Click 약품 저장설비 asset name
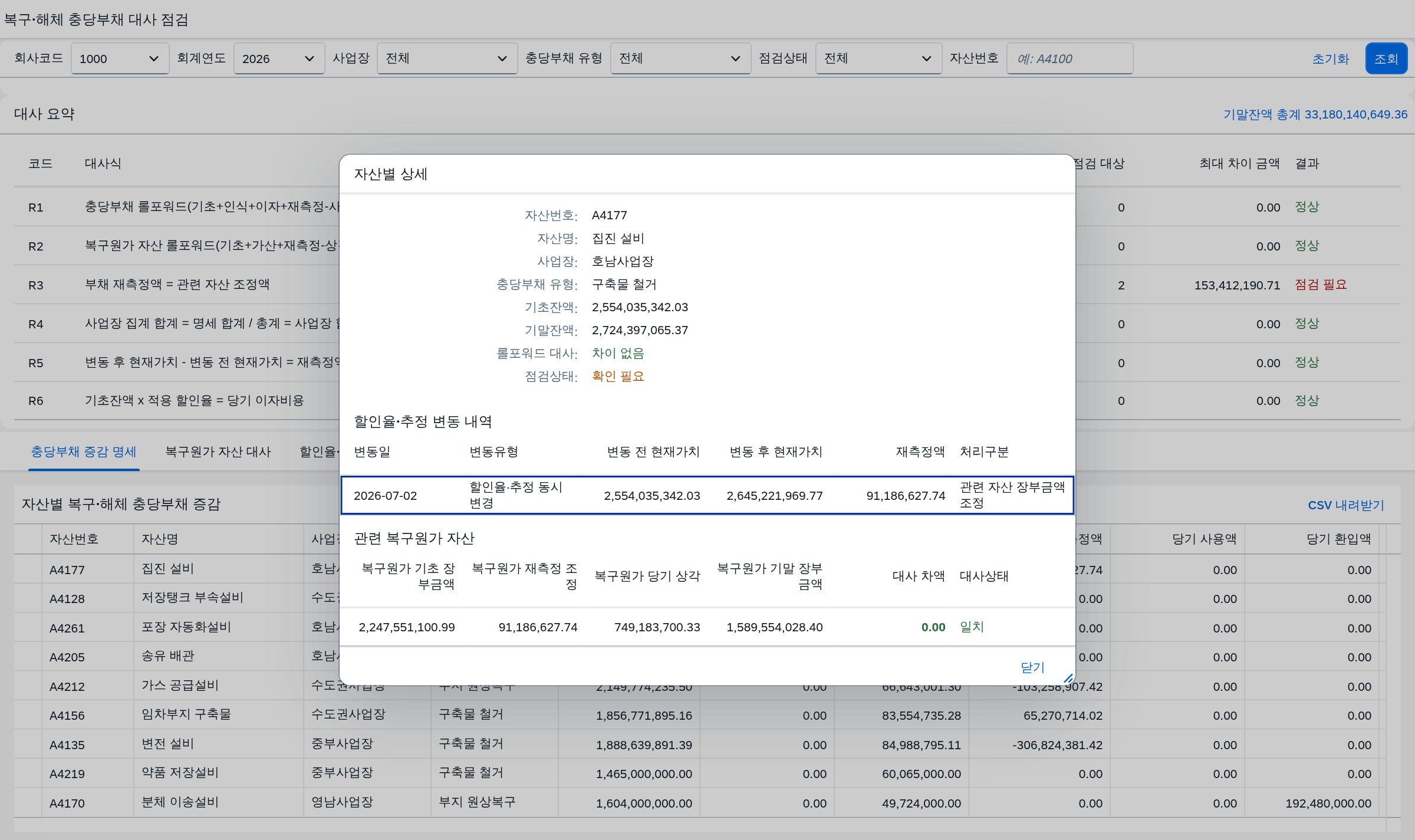This screenshot has width=1415, height=840. coord(180,773)
